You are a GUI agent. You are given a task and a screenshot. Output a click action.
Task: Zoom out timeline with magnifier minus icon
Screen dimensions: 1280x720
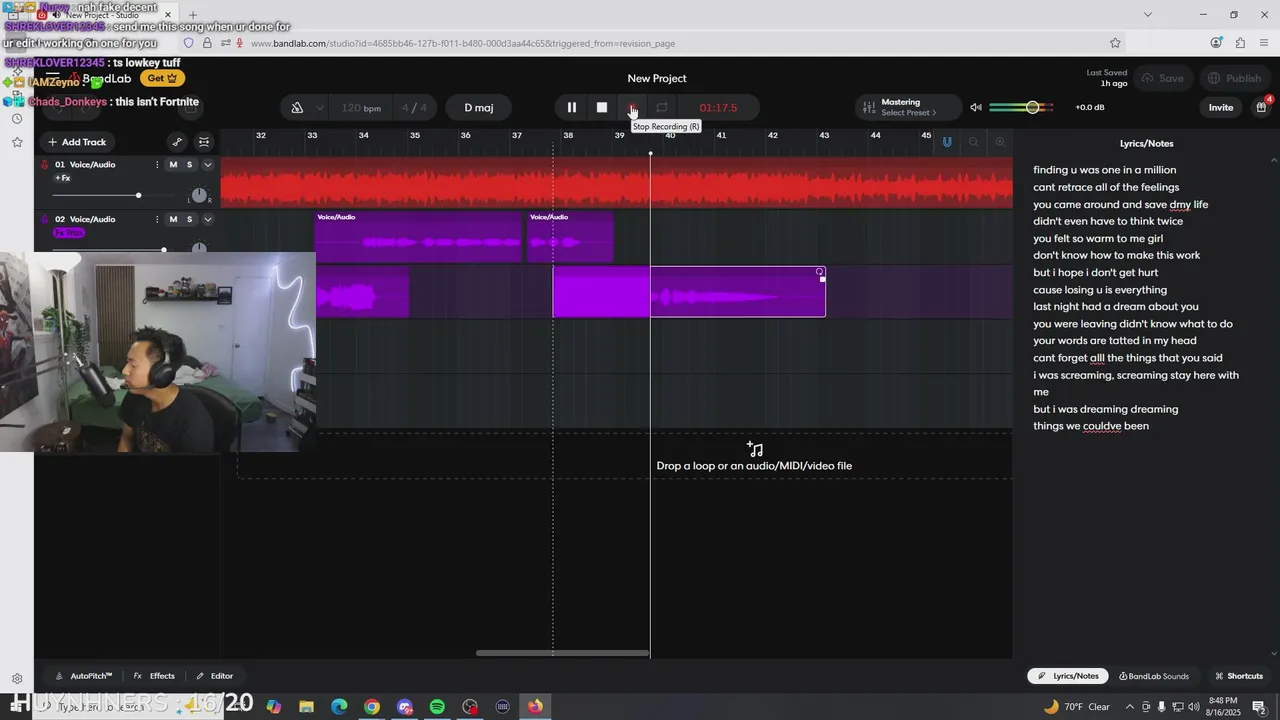click(973, 142)
